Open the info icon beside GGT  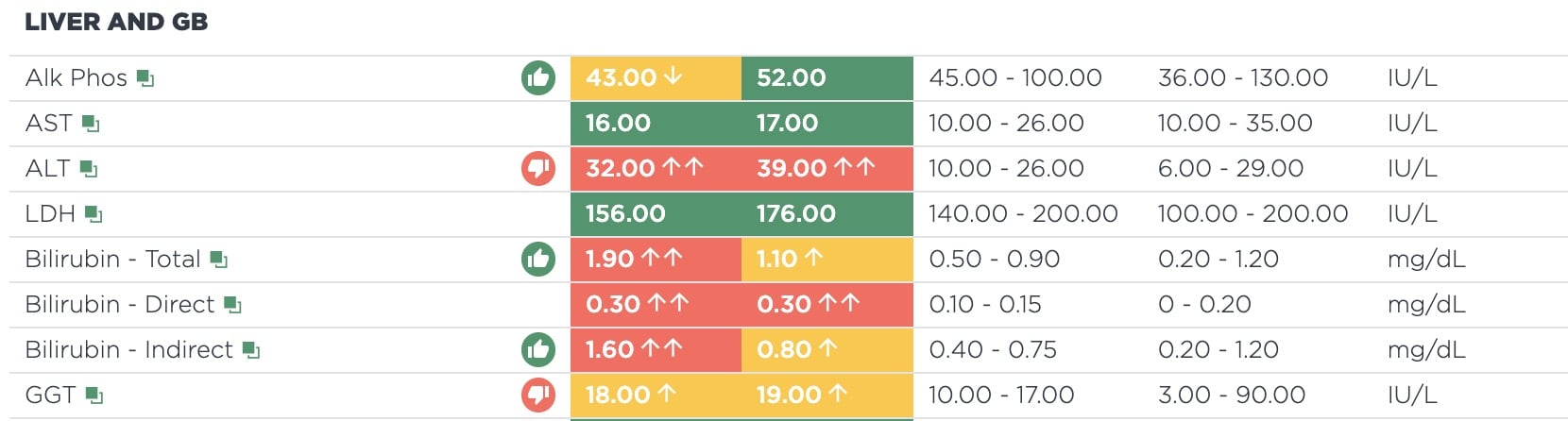[x=94, y=396]
